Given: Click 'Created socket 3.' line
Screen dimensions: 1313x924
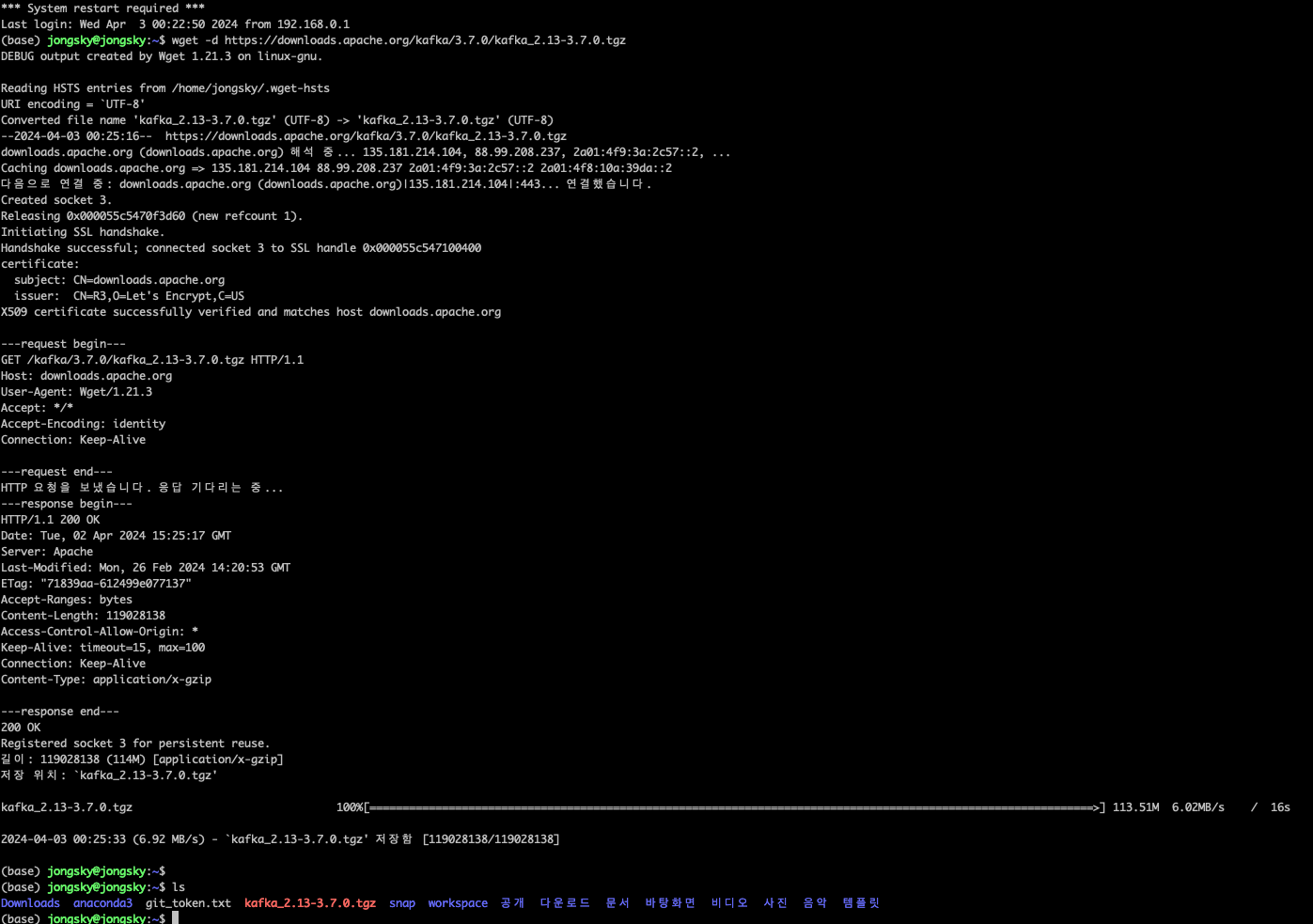Looking at the screenshot, I should 56,200.
